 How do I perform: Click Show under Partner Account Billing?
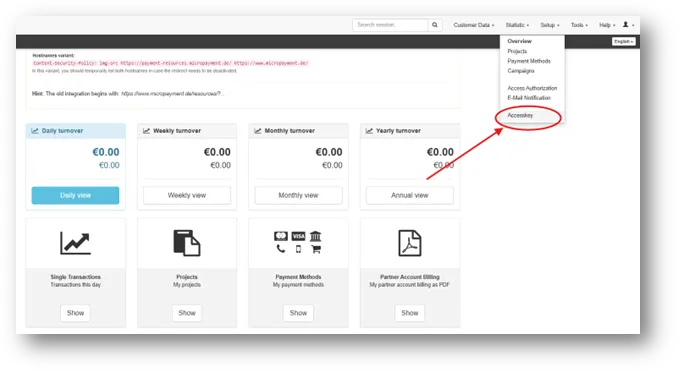409,313
